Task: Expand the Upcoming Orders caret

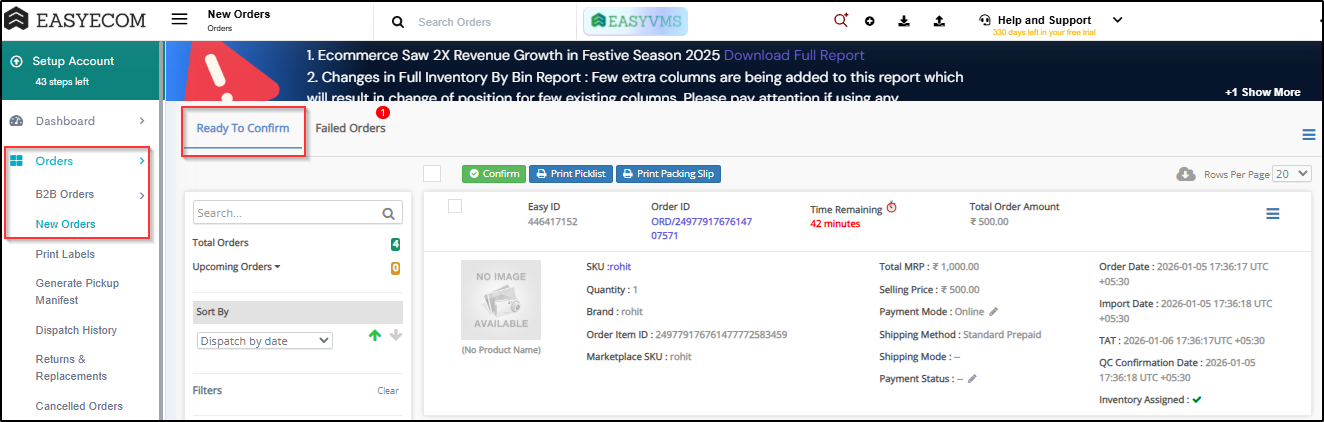Action: [277, 267]
